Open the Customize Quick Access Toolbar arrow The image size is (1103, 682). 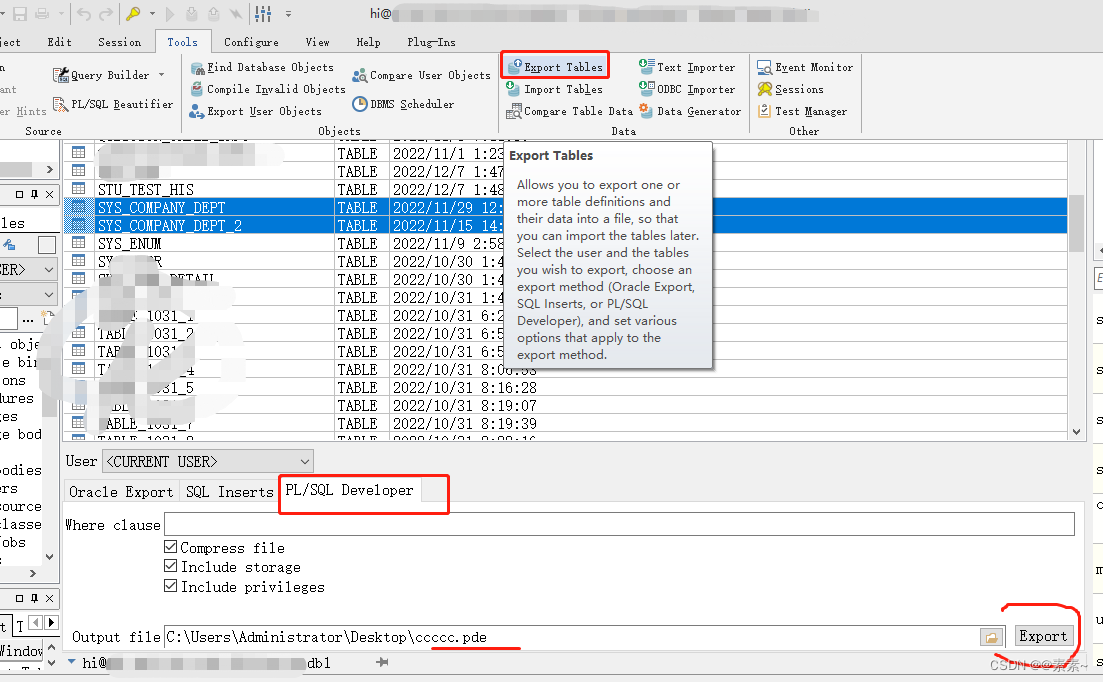coord(288,13)
